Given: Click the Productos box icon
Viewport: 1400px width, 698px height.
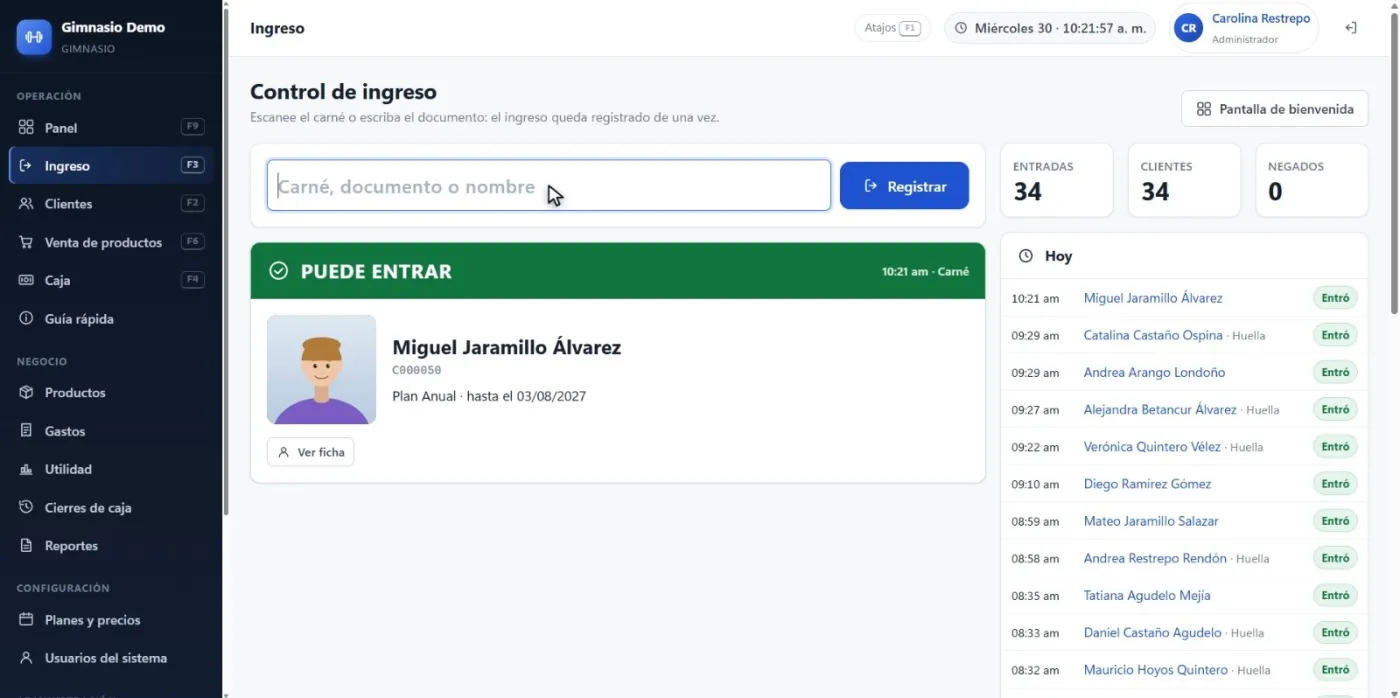Looking at the screenshot, I should (x=26, y=393).
